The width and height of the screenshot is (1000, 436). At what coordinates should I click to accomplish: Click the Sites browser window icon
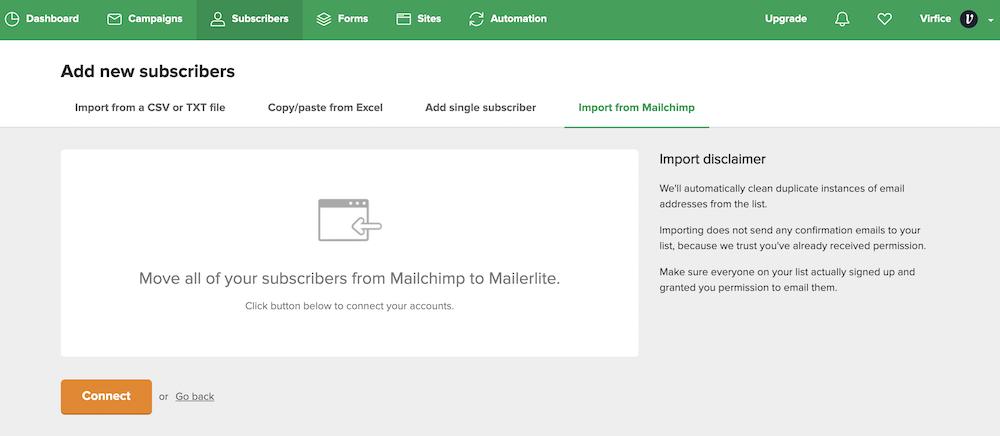[403, 19]
